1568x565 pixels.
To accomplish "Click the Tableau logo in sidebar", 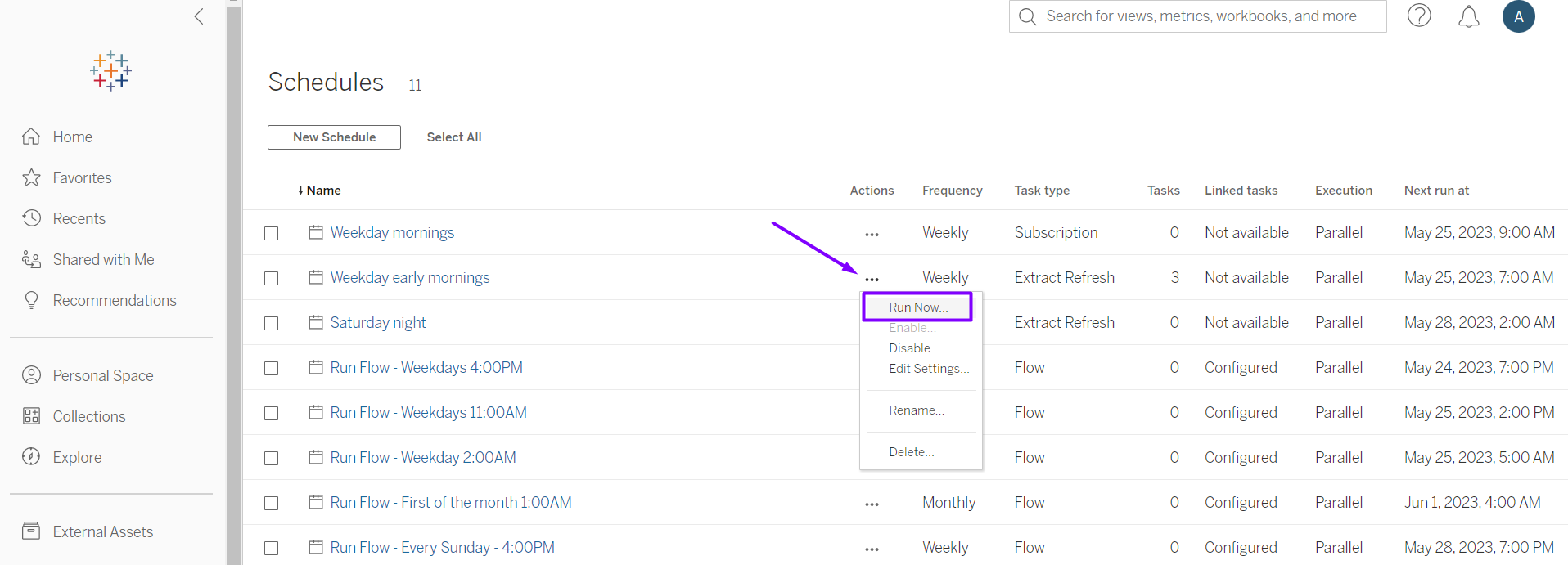I will (x=110, y=71).
